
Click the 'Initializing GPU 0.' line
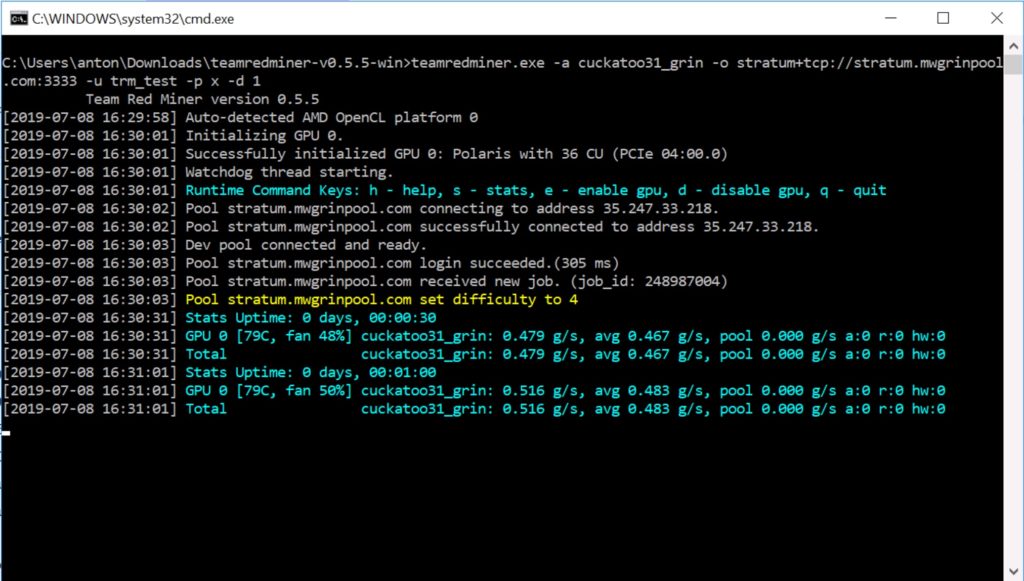coord(173,136)
